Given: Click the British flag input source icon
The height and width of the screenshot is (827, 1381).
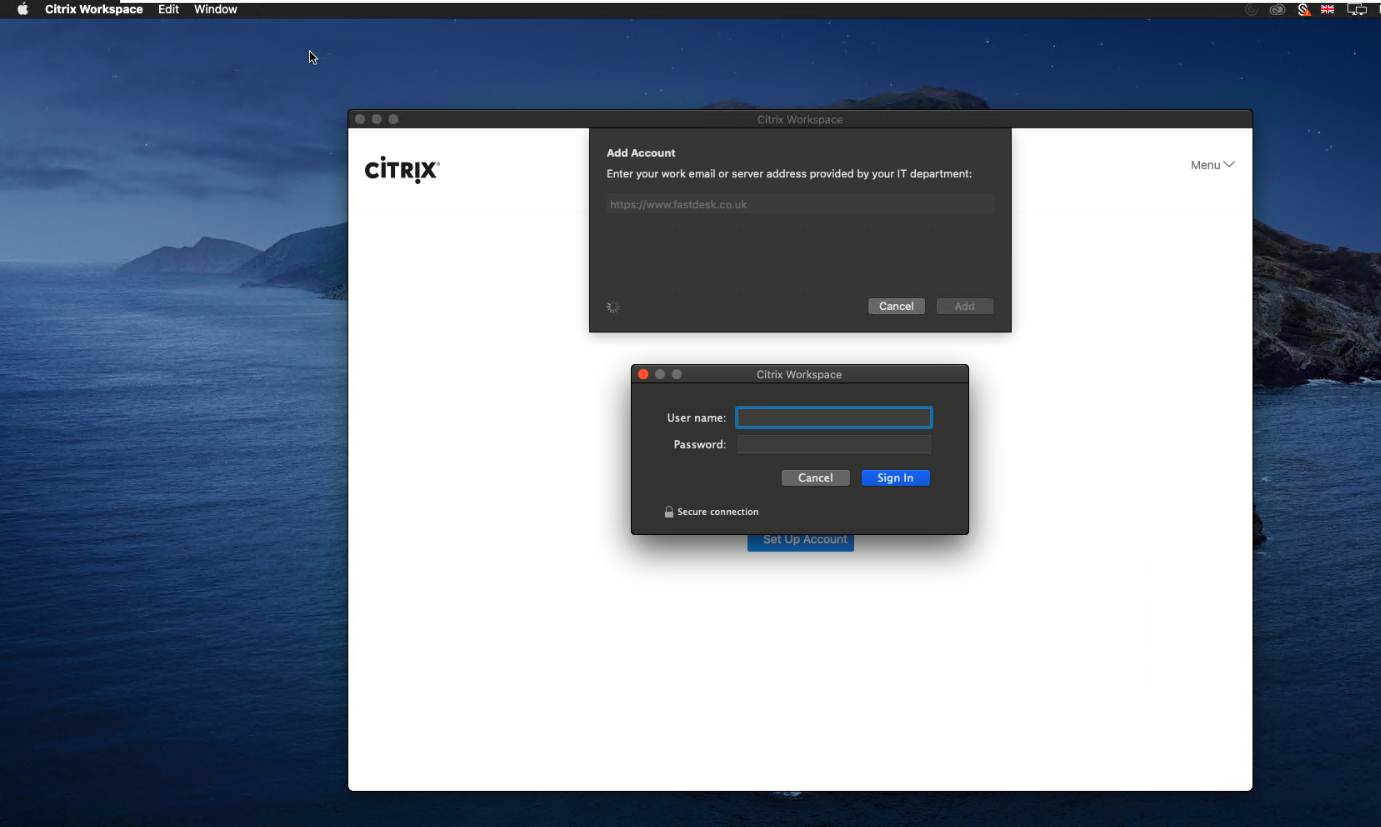Looking at the screenshot, I should coord(1328,10).
